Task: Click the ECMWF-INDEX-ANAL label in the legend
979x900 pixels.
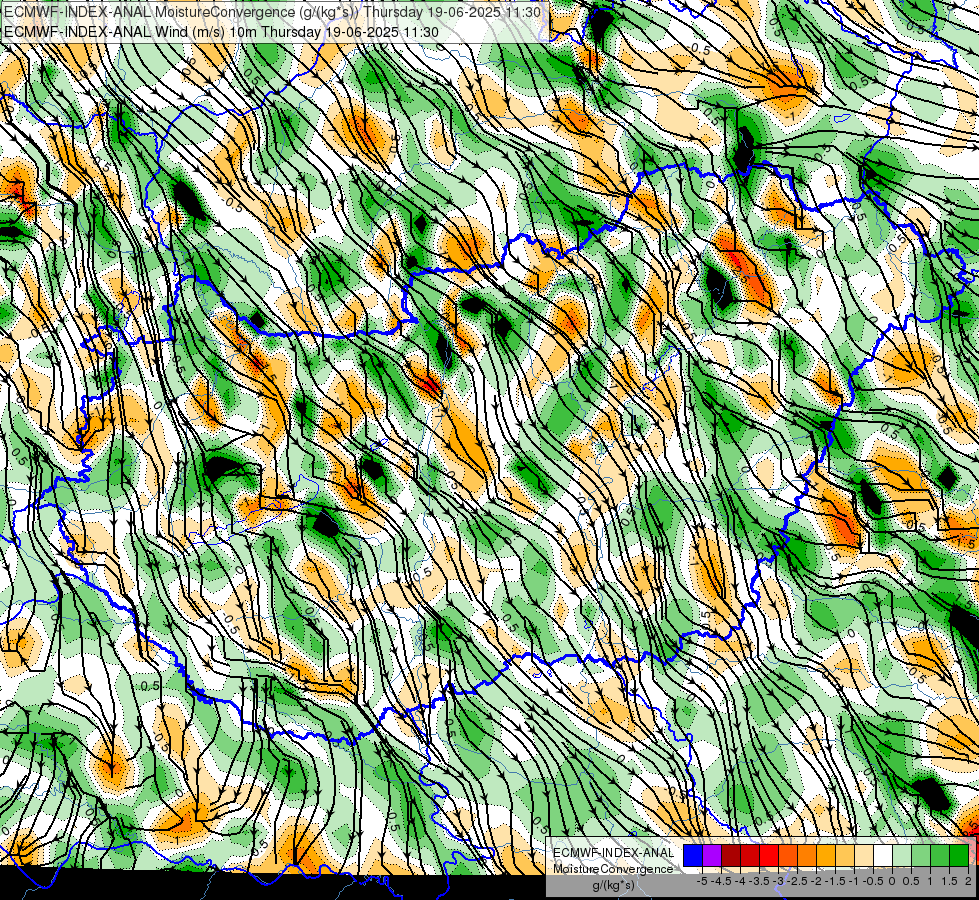Action: tap(613, 853)
